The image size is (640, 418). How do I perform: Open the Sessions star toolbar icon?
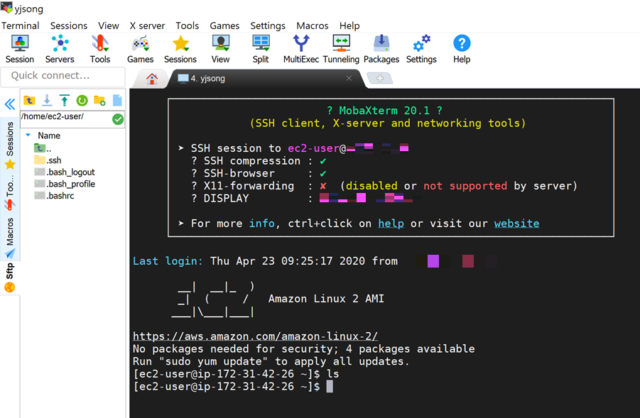pyautogui.click(x=180, y=49)
